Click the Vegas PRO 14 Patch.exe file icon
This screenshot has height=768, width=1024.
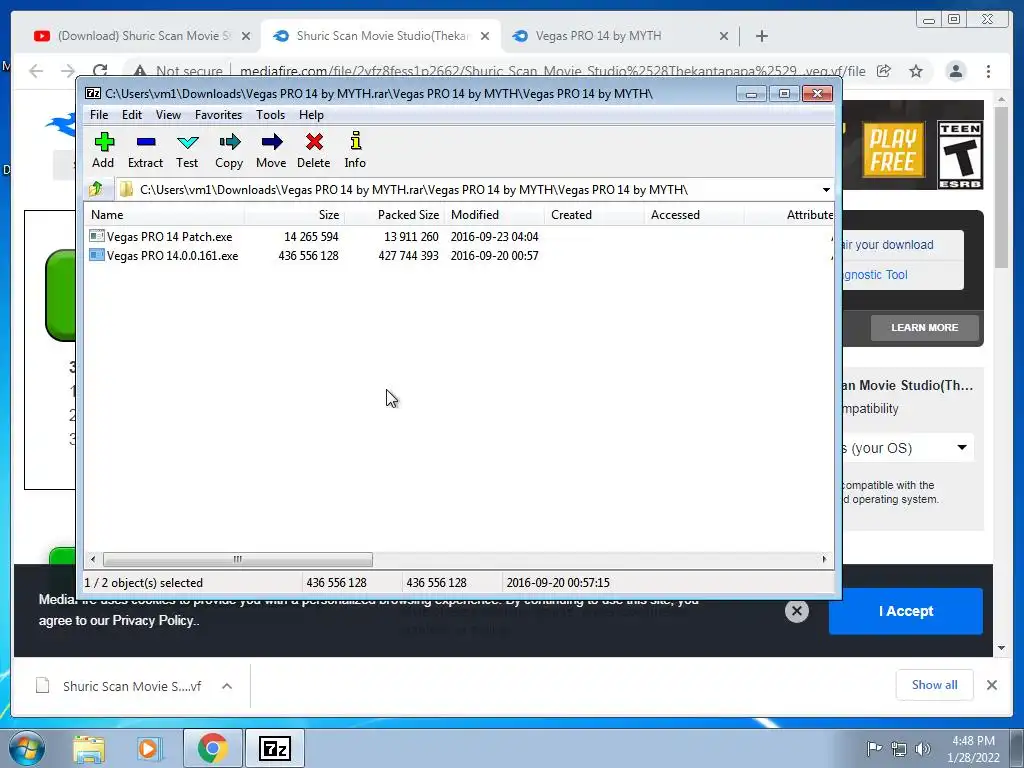[x=97, y=236]
